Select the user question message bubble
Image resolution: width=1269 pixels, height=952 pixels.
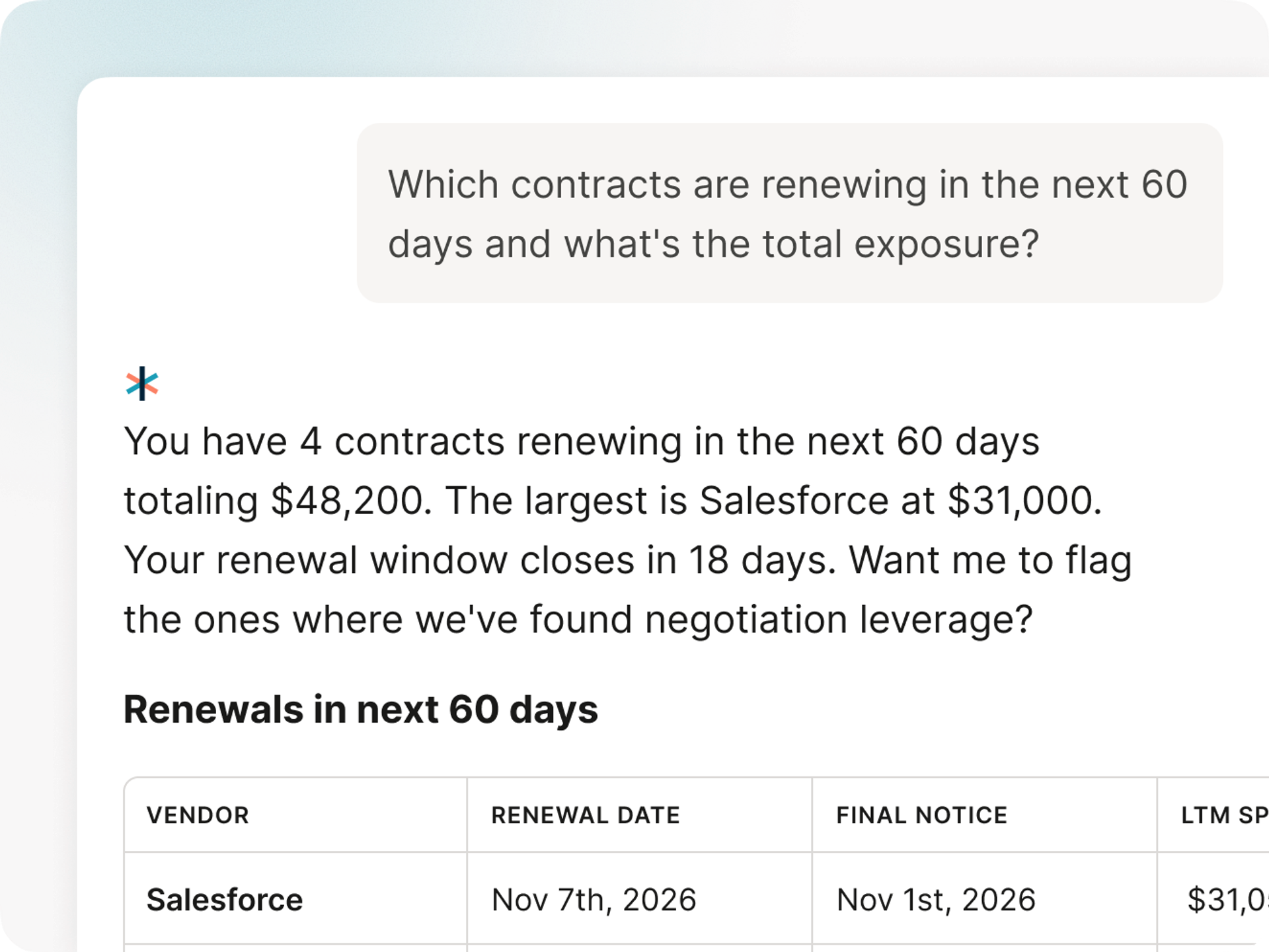click(x=790, y=213)
